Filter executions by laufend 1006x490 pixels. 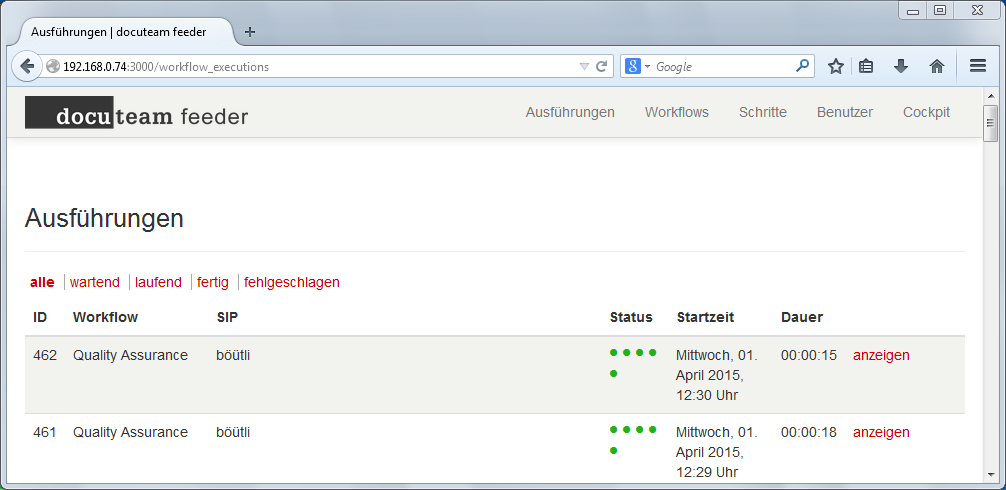[x=158, y=282]
